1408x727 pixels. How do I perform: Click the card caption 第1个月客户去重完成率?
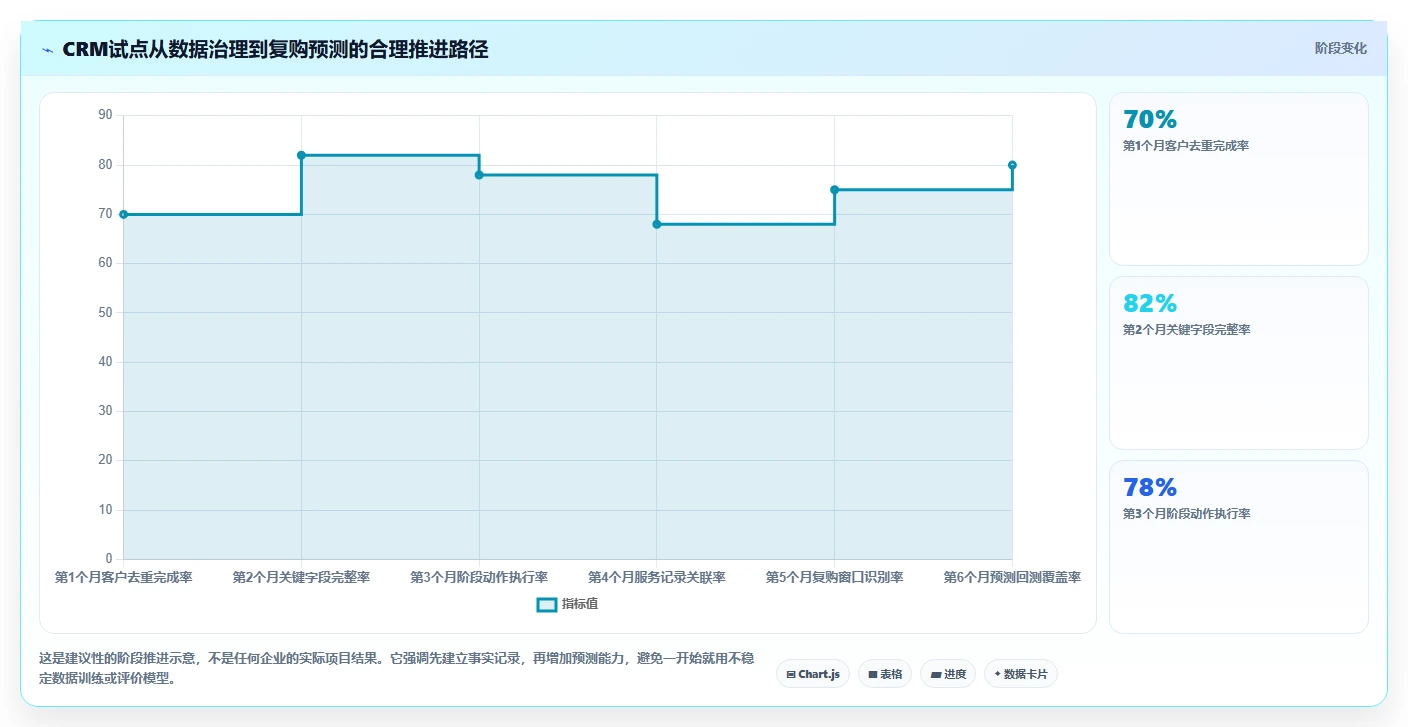coord(1186,146)
